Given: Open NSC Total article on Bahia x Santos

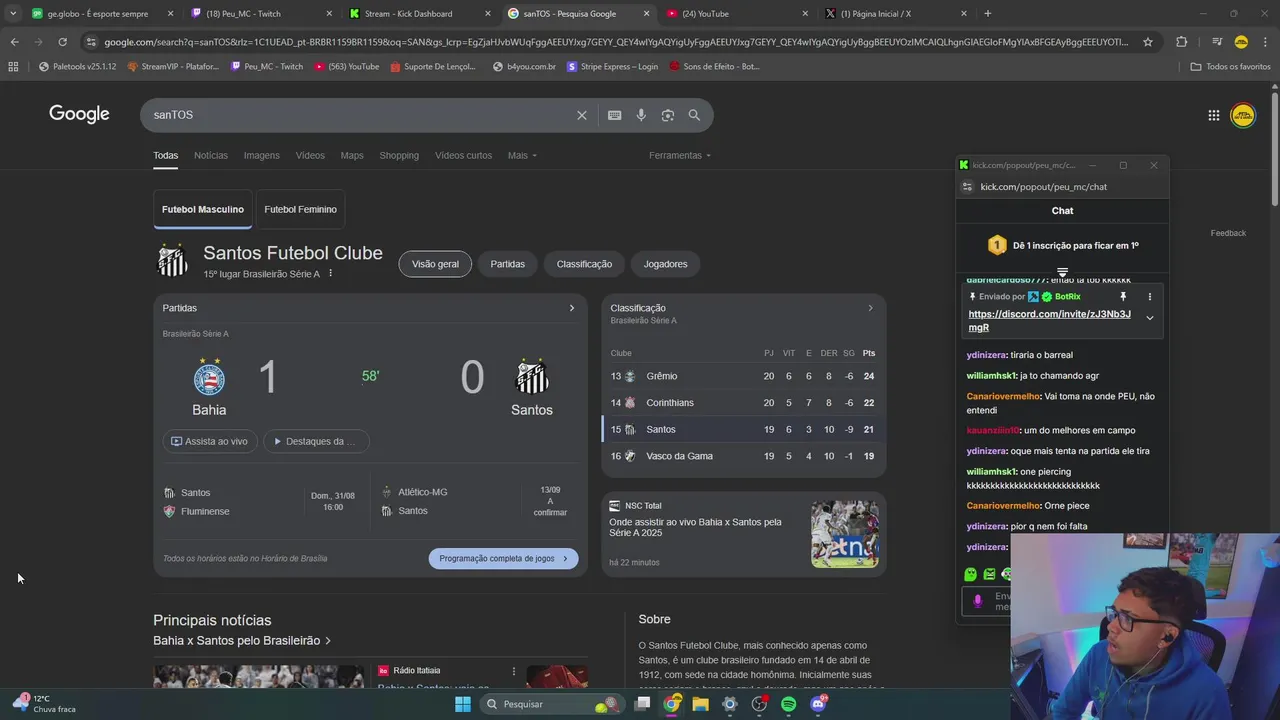Looking at the screenshot, I should [x=695, y=527].
